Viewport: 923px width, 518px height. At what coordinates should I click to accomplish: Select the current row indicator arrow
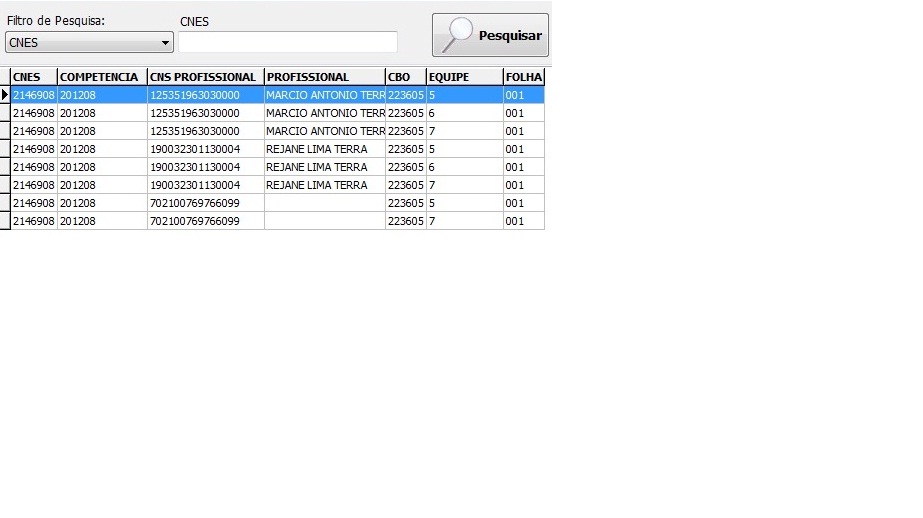(5, 95)
